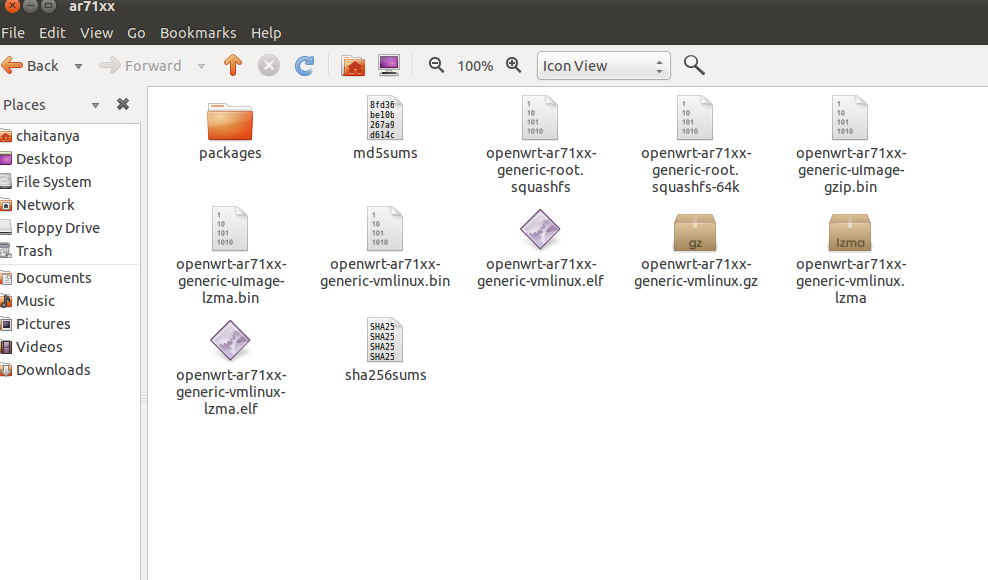Select generic-uImage-gzip.bin file icon
The width and height of the screenshot is (988, 580).
click(850, 118)
